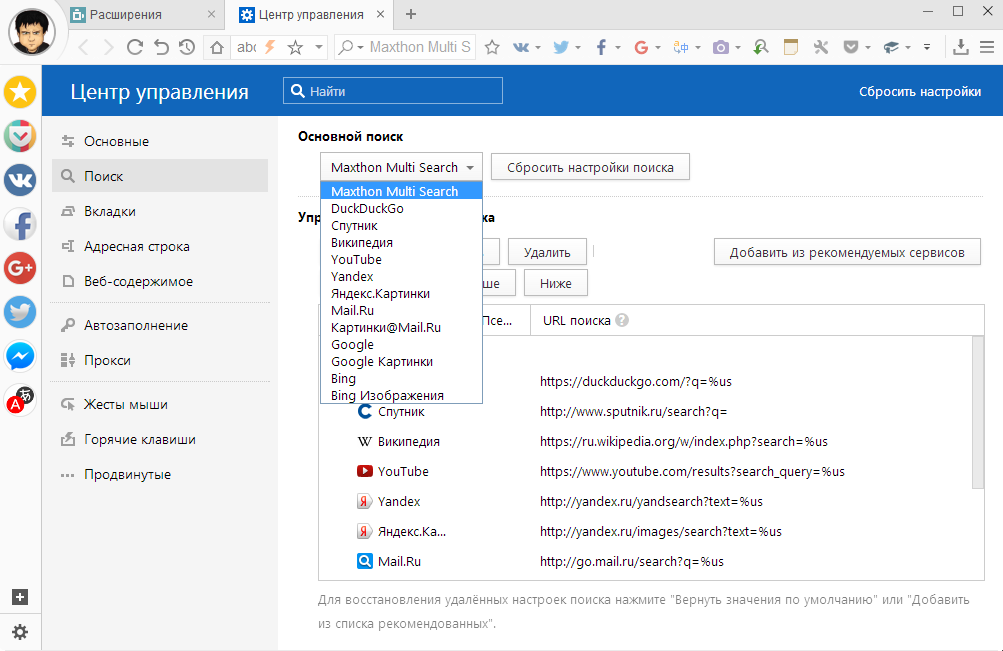
Task: Click the Google toolbar icon
Action: 641,47
